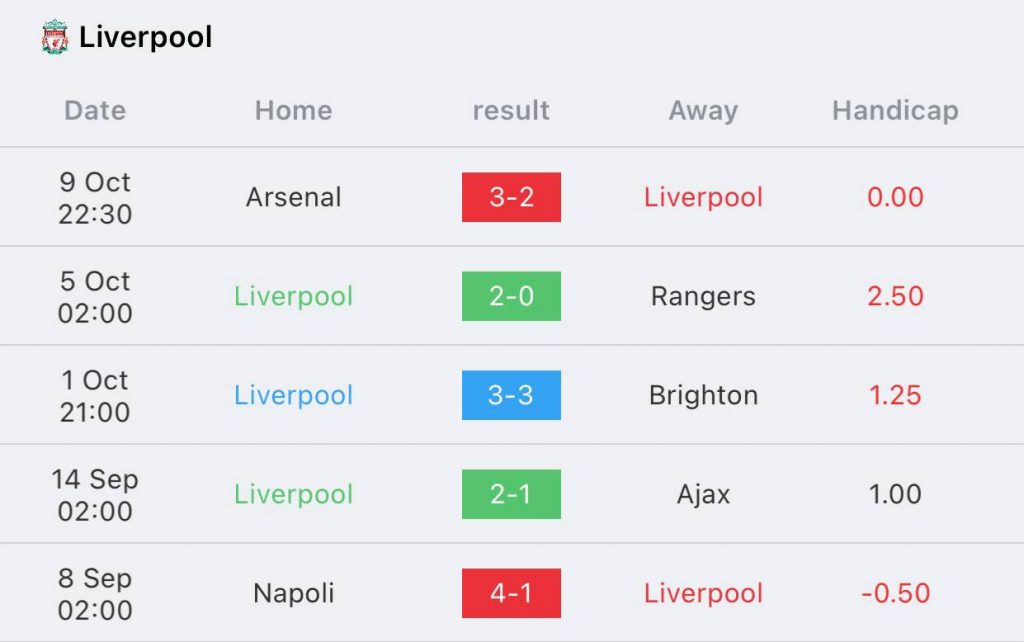Viewport: 1024px width, 642px height.
Task: Open the red 3-2 result badge
Action: point(511,197)
